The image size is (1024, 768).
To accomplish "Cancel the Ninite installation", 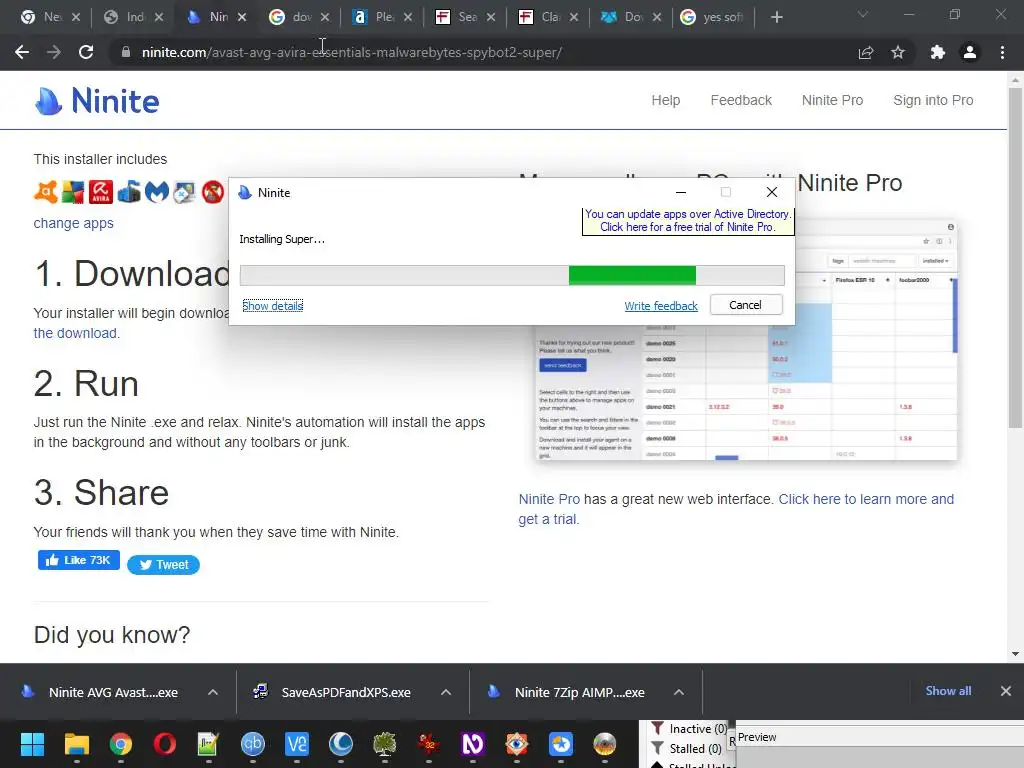I will [x=745, y=305].
